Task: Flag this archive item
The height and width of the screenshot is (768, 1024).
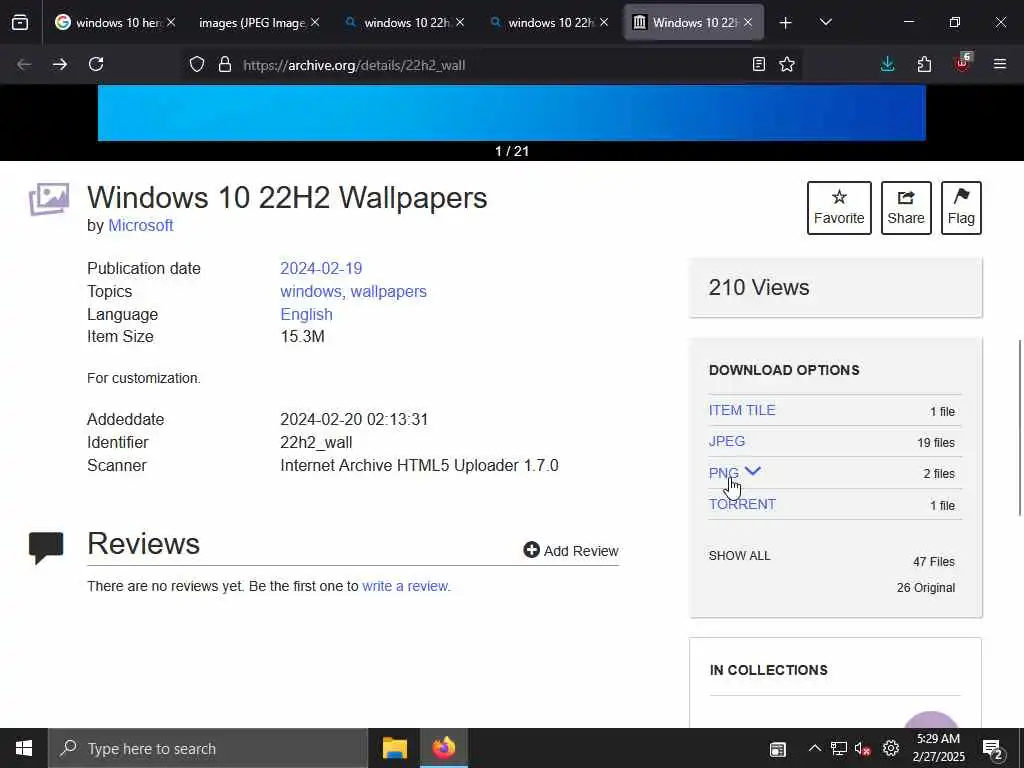Action: 961,208
